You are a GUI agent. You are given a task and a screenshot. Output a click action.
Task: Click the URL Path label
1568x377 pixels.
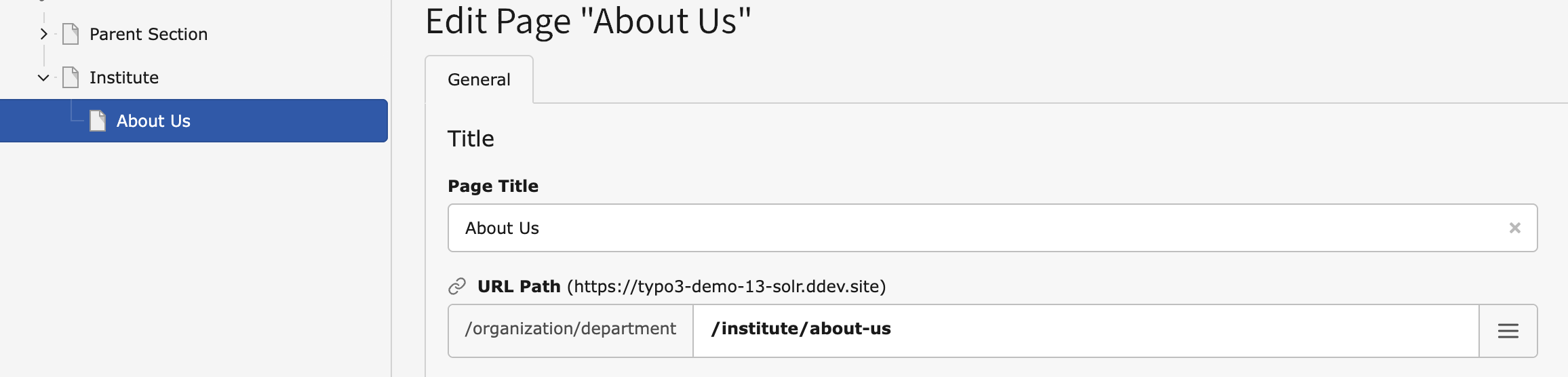point(519,287)
